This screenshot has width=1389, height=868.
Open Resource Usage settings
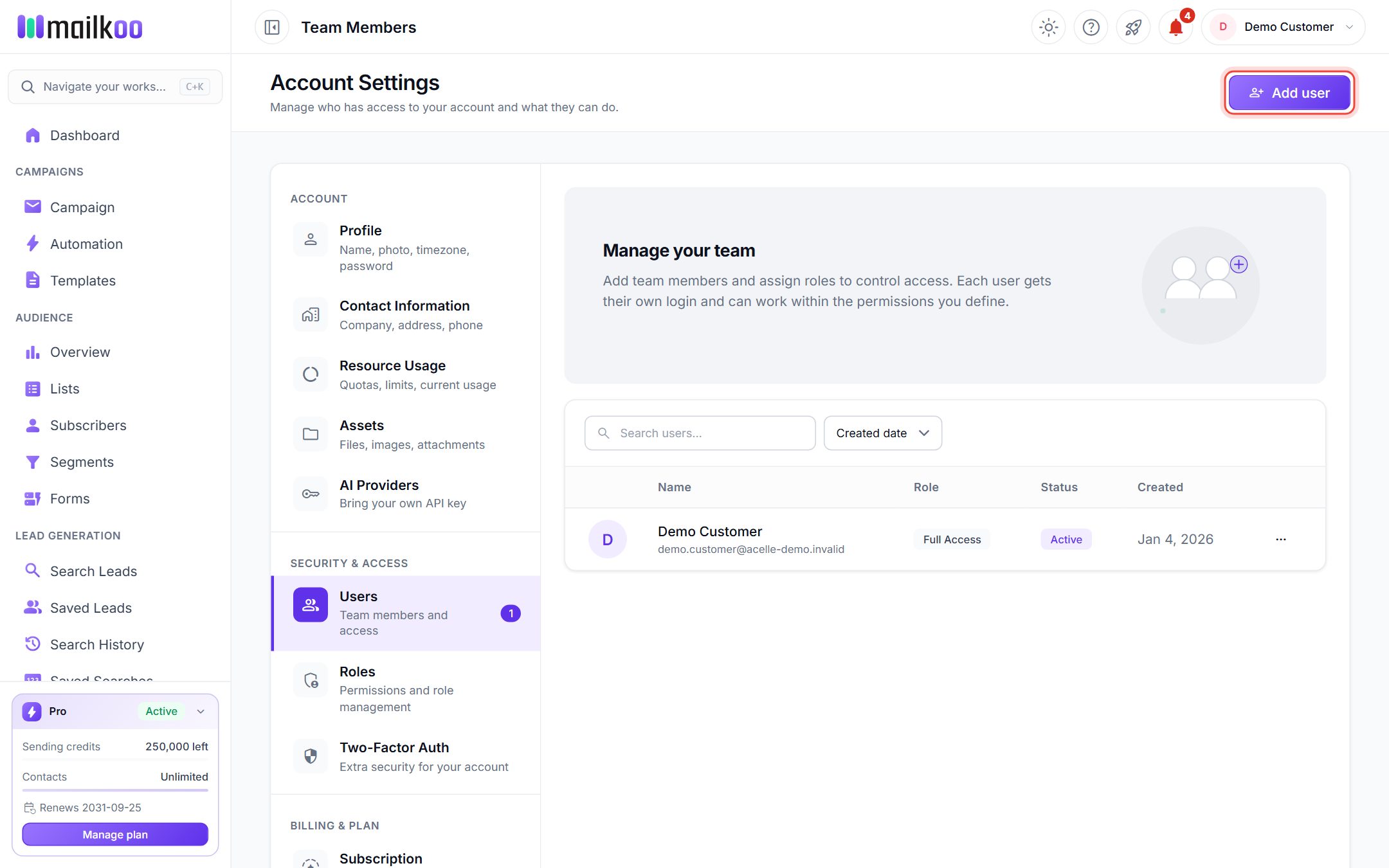pos(406,375)
